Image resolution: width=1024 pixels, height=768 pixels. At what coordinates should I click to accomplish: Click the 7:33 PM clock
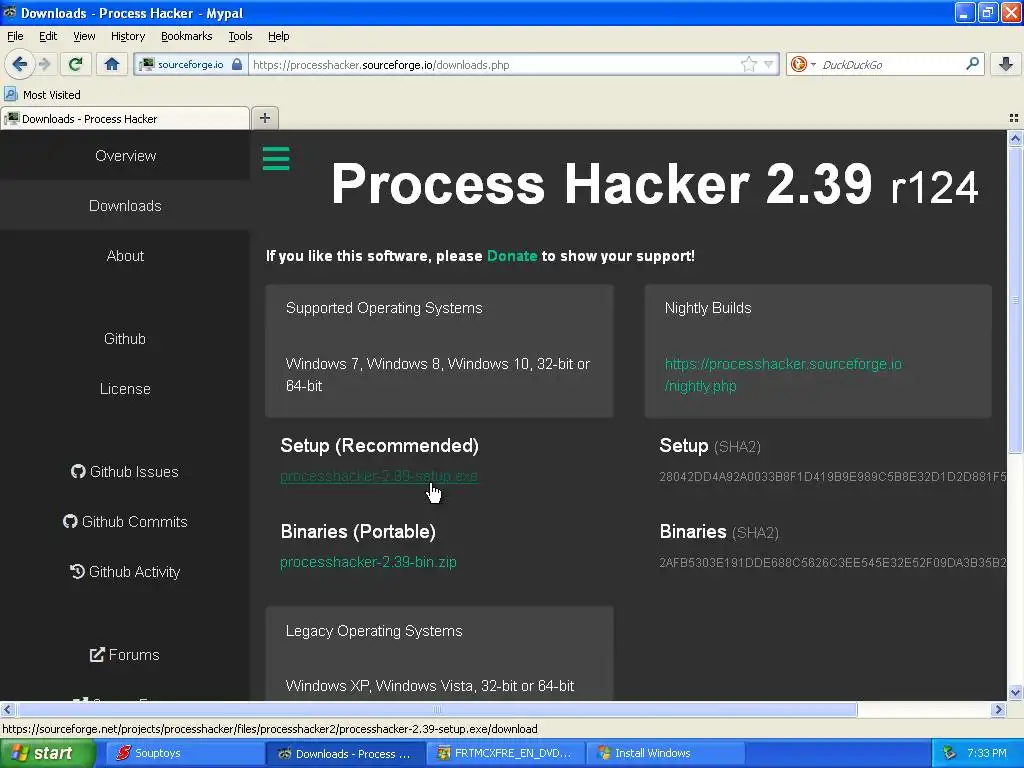point(987,753)
